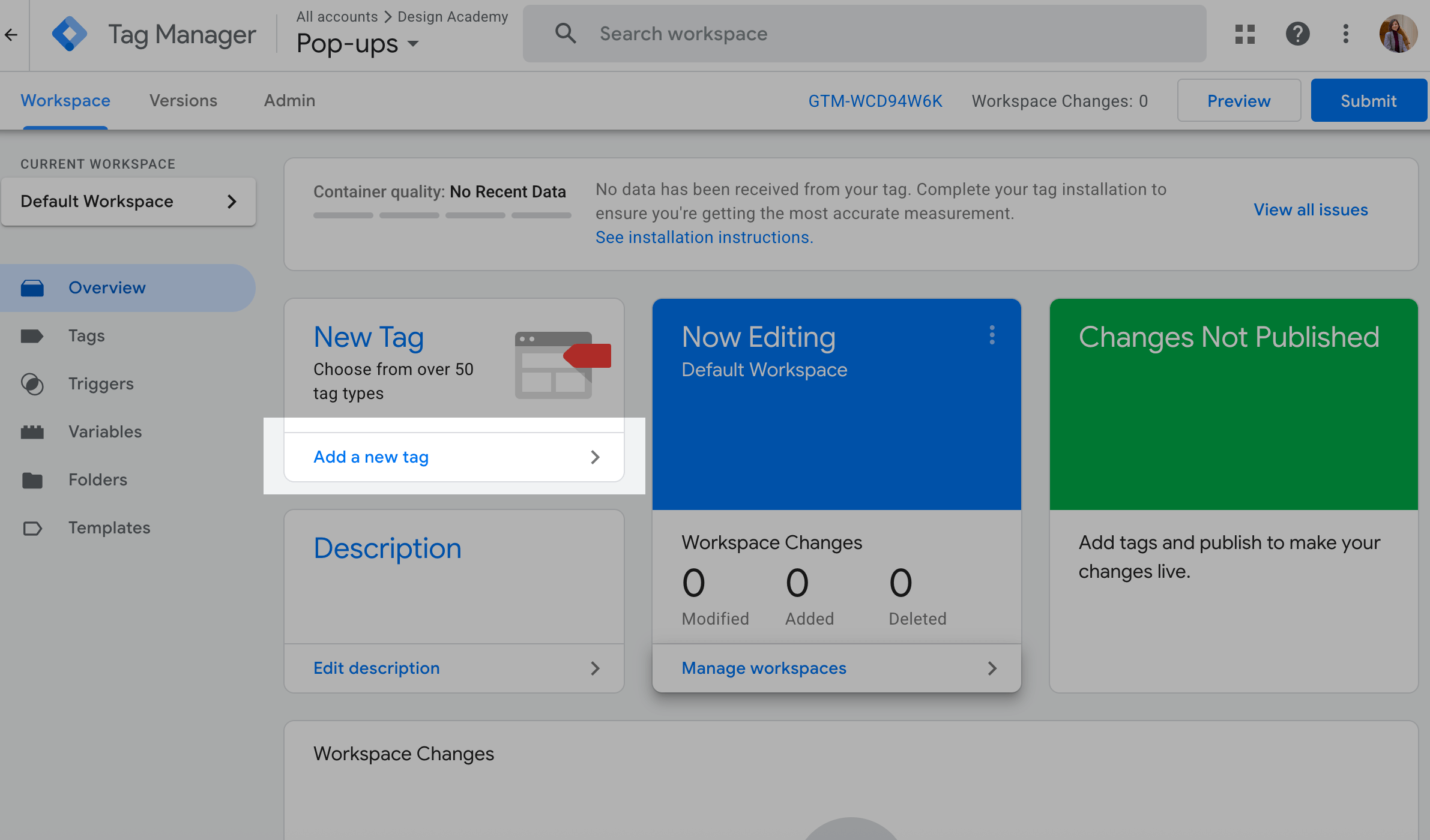Open Triggers from the sidebar

pyautogui.click(x=101, y=384)
